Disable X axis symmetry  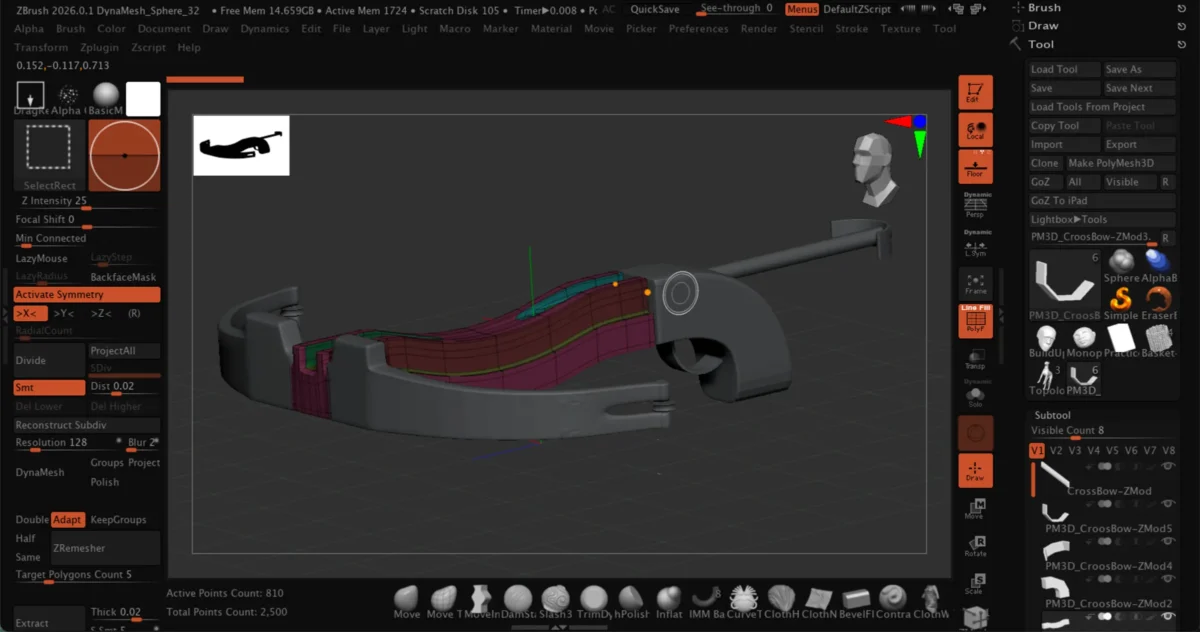pyautogui.click(x=30, y=314)
